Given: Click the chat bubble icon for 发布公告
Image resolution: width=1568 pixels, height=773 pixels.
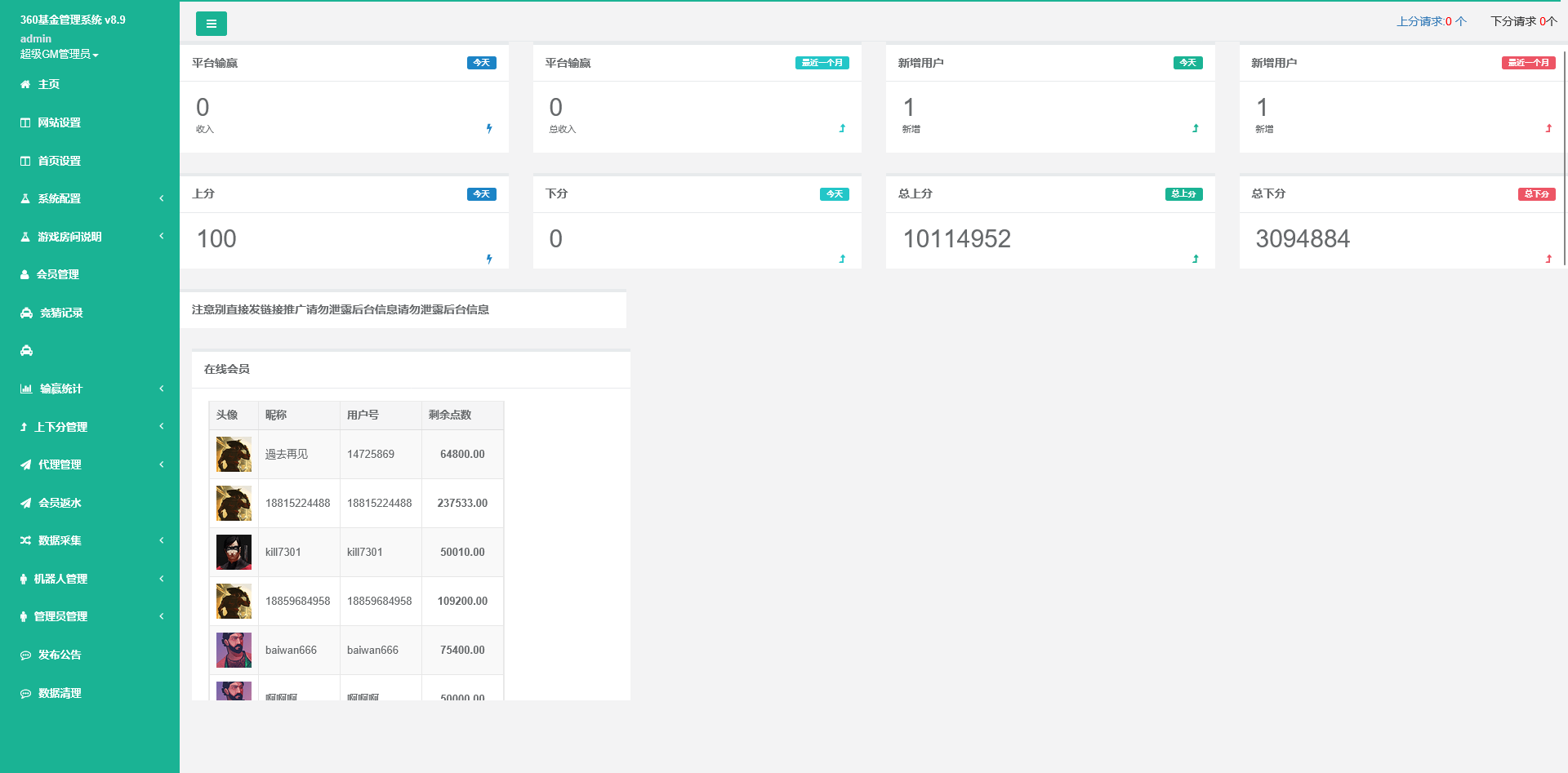Looking at the screenshot, I should pyautogui.click(x=26, y=655).
